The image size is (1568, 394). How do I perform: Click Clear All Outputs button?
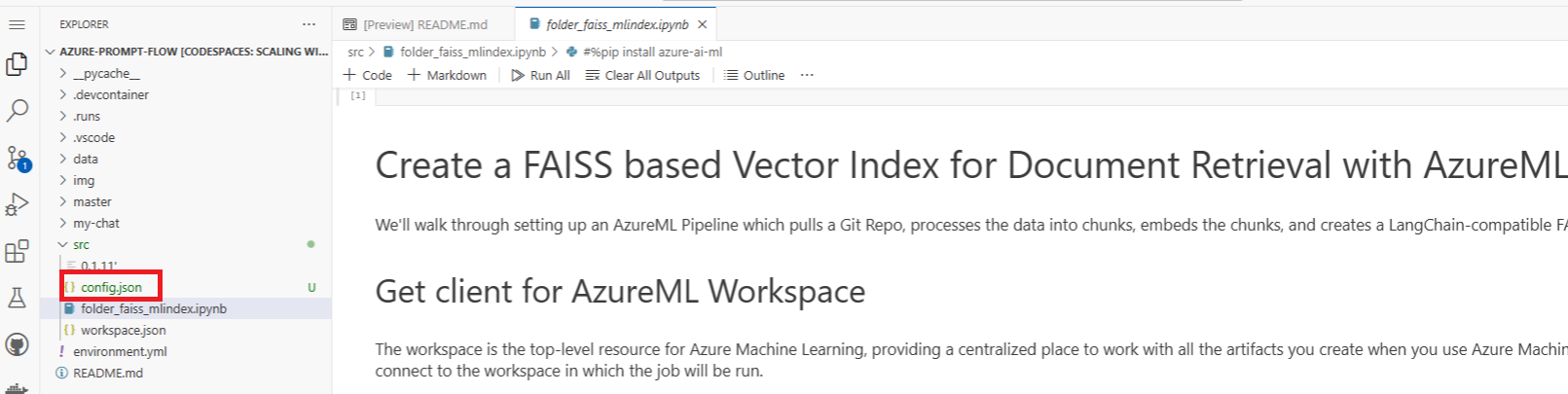pos(642,75)
